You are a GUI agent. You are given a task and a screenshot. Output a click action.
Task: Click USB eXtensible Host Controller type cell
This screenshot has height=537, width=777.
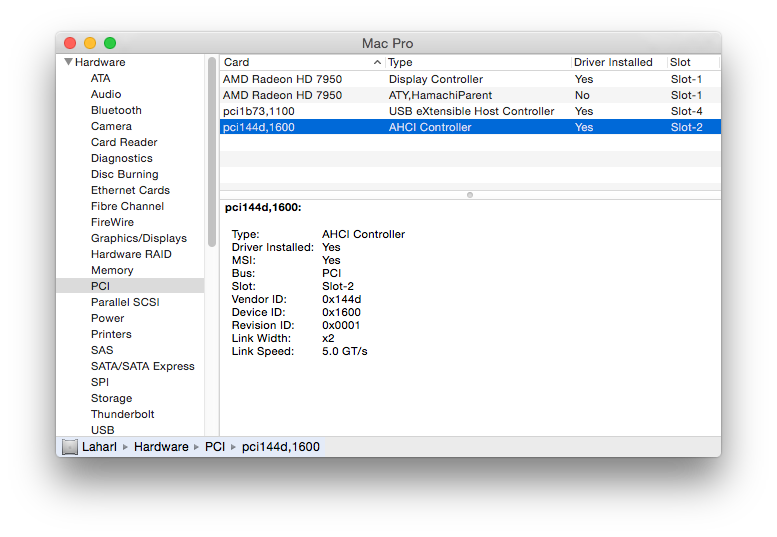pos(471,111)
